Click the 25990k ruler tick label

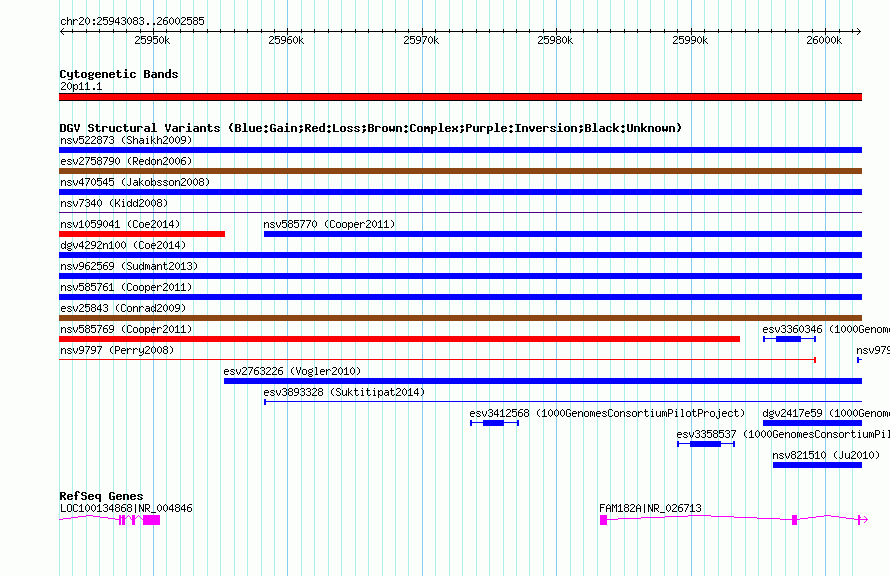coord(690,40)
